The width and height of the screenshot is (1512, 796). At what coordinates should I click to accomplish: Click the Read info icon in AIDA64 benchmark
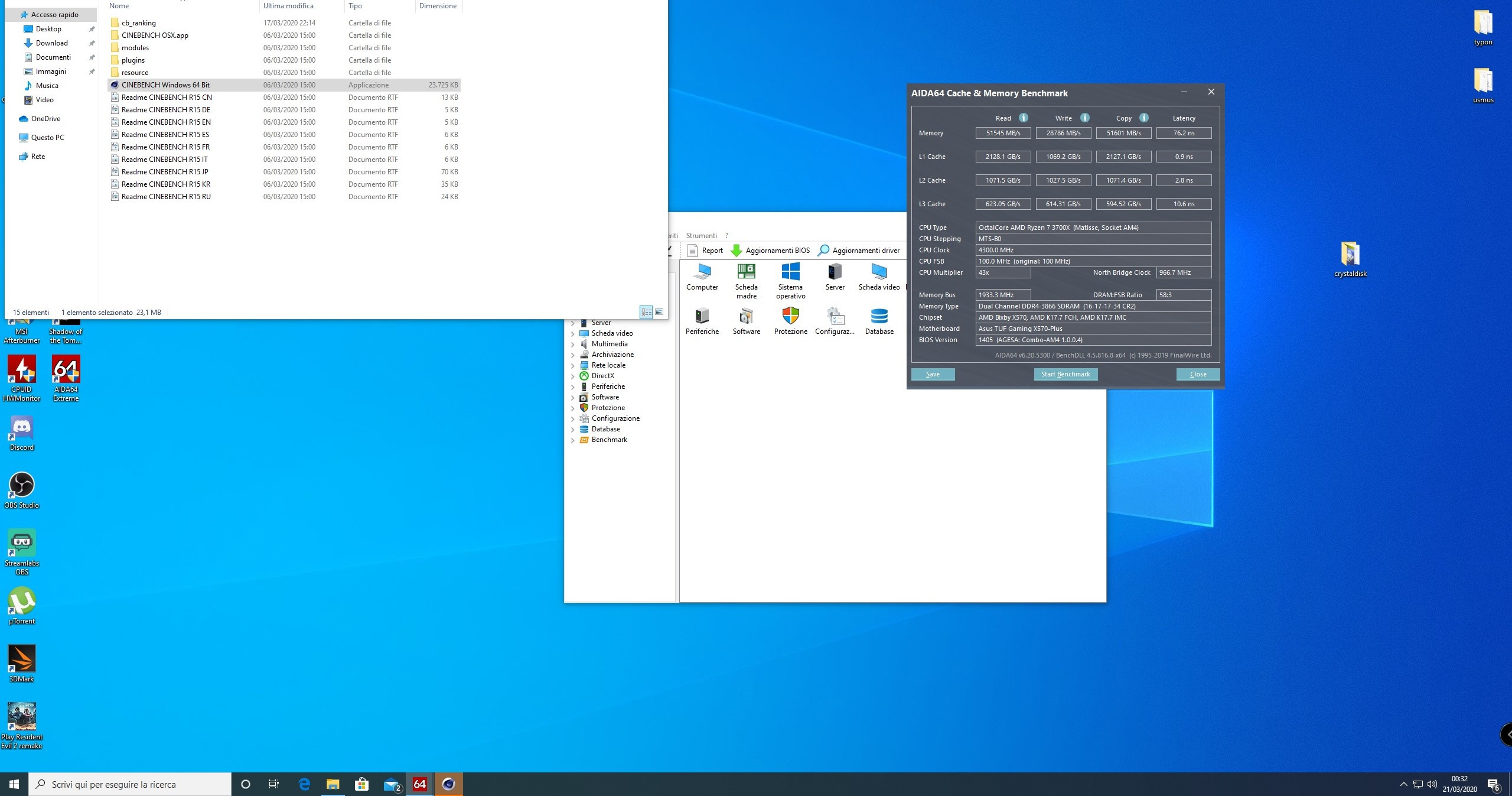1024,118
